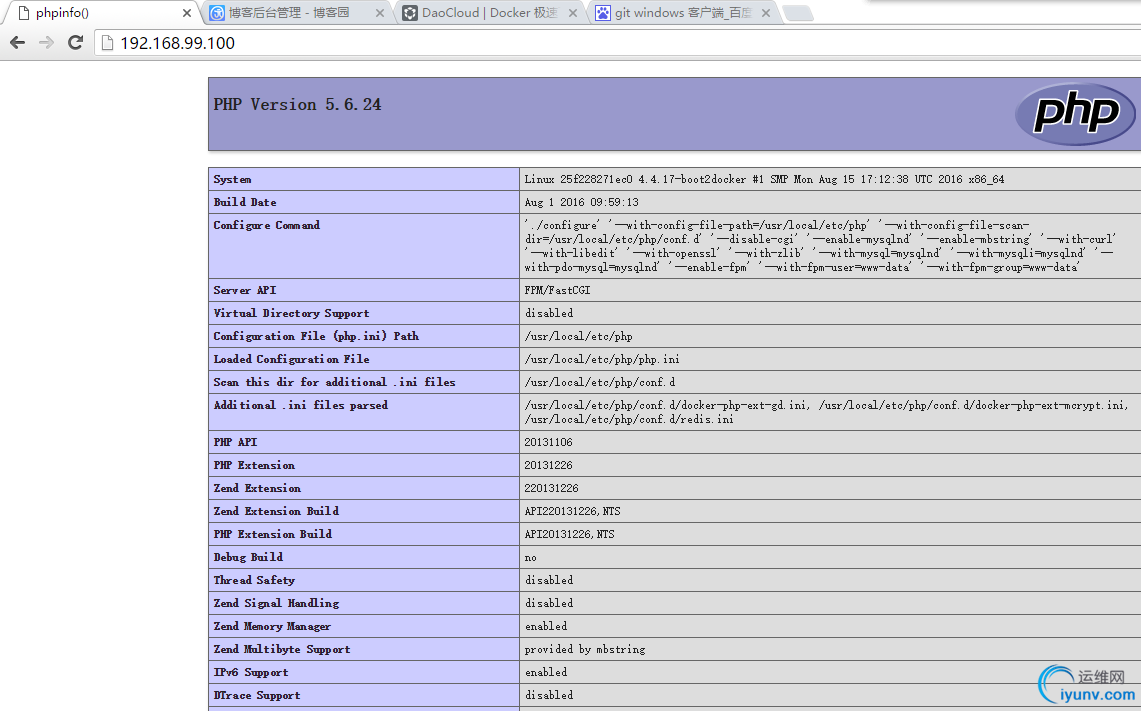The width and height of the screenshot is (1141, 711).
Task: Click the /usr/local/etc/php path value
Action: 579,336
